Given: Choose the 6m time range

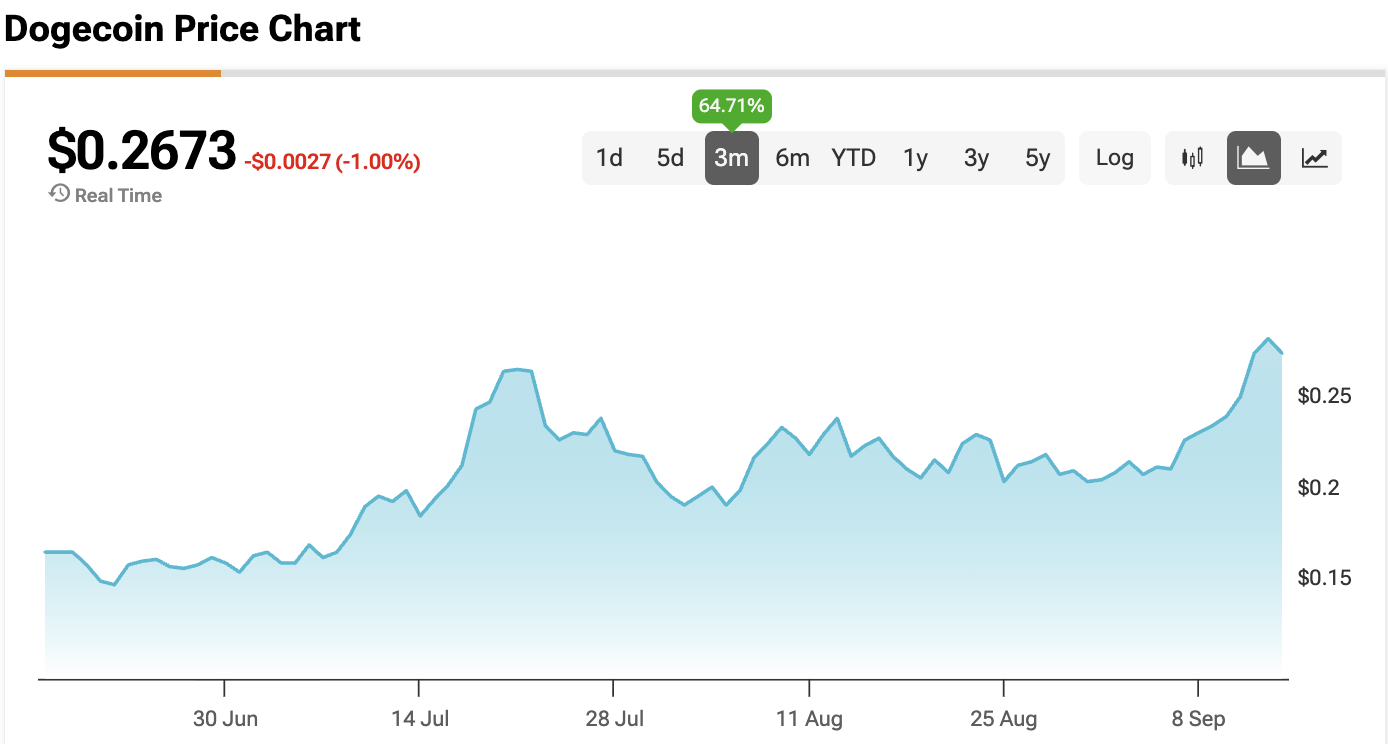Looking at the screenshot, I should 792,157.
